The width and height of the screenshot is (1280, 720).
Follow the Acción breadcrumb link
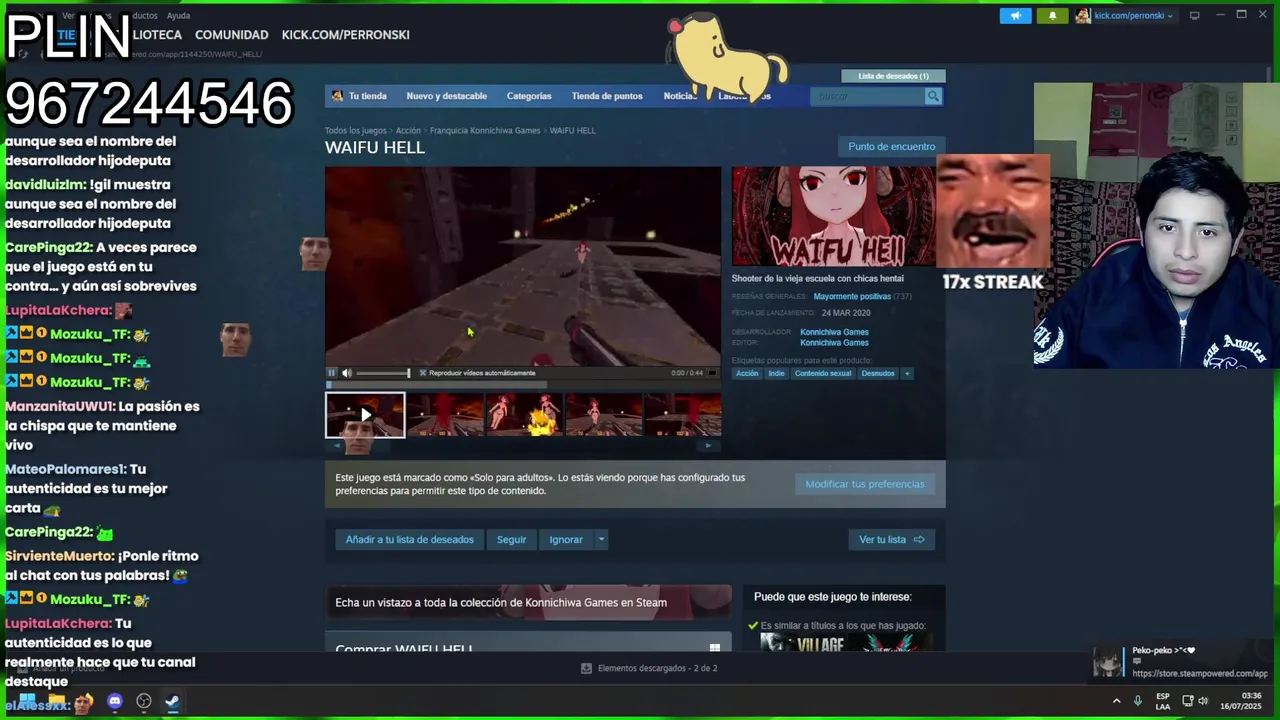coord(408,131)
